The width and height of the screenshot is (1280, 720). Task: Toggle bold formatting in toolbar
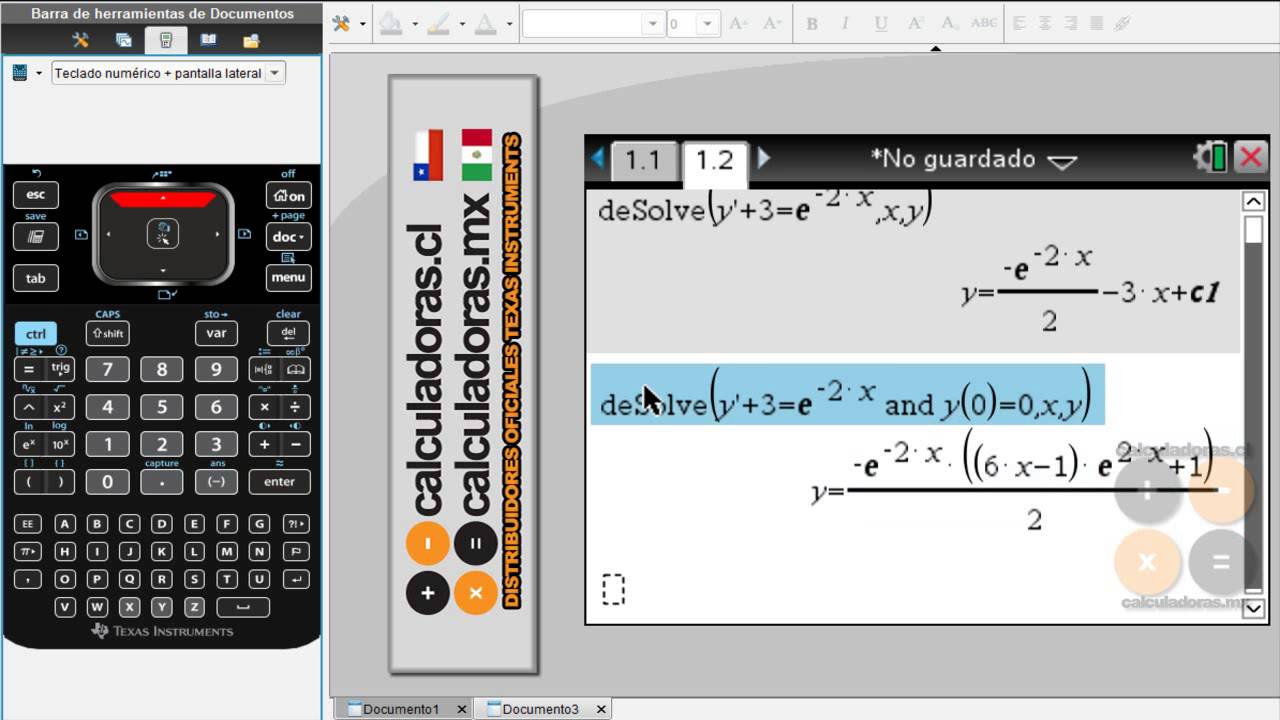[812, 24]
